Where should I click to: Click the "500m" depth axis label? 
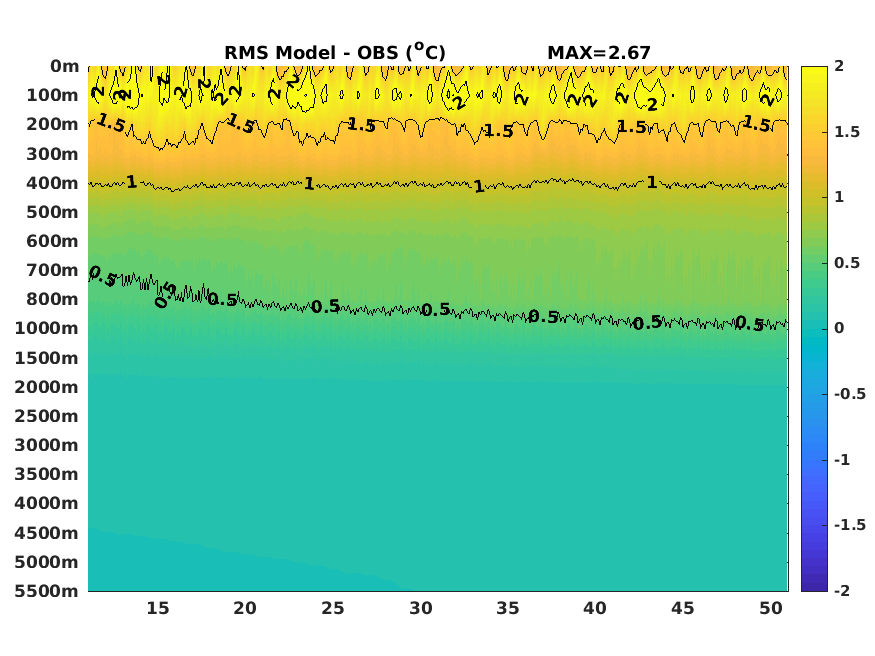tap(52, 212)
